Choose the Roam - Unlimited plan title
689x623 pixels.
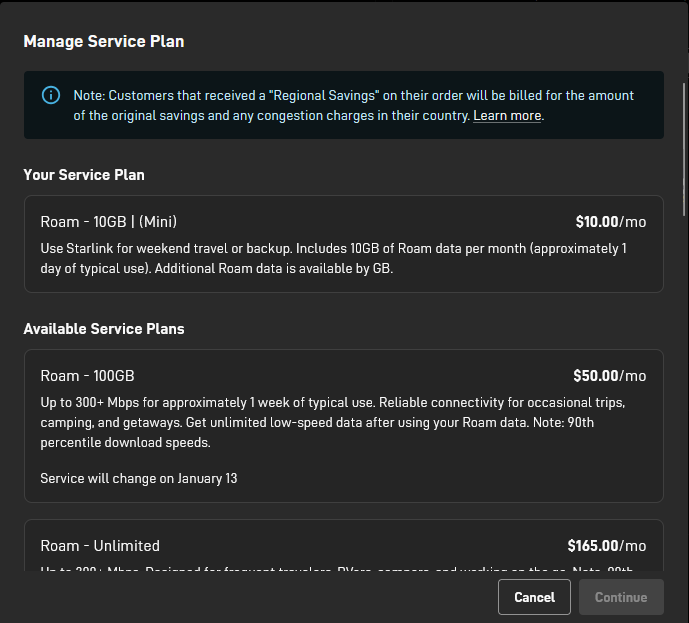coord(100,546)
